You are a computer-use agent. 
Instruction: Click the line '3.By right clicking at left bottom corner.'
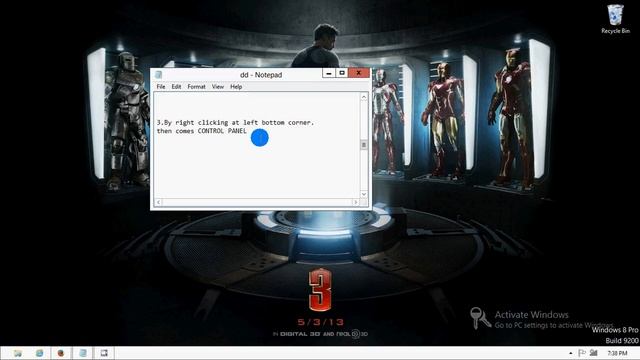[x=235, y=122]
